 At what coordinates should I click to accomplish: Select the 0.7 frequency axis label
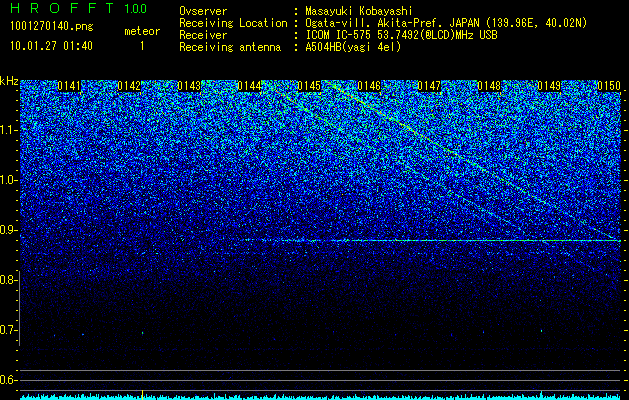9,330
